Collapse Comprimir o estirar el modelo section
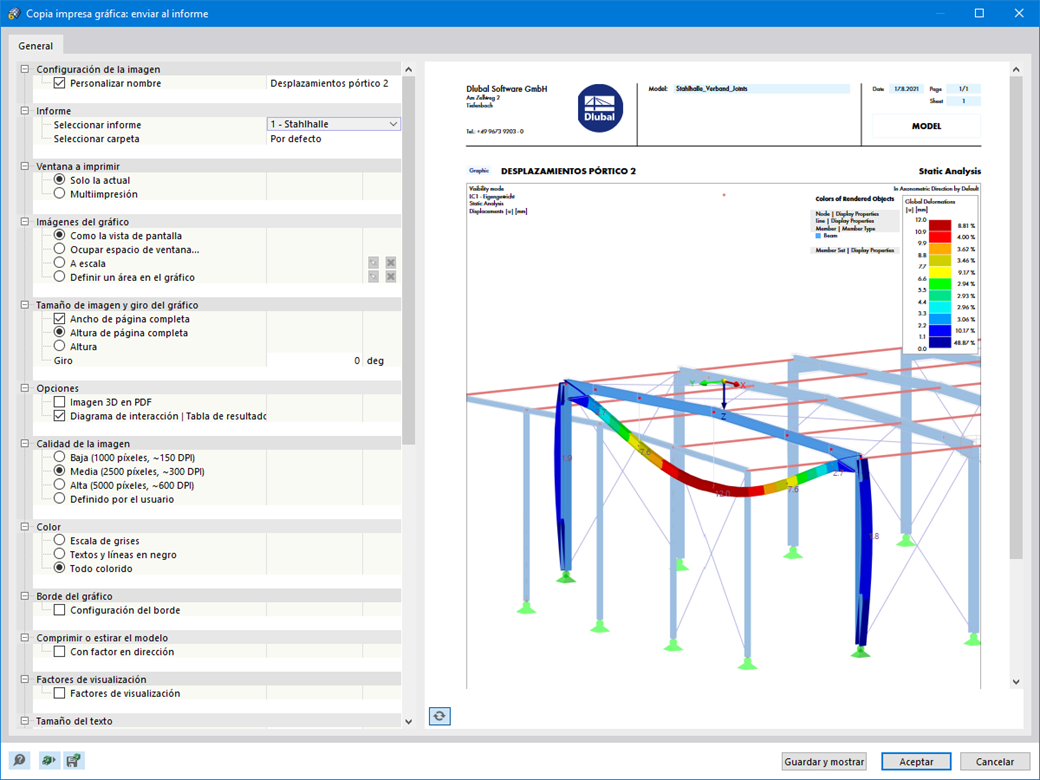 click(25, 637)
